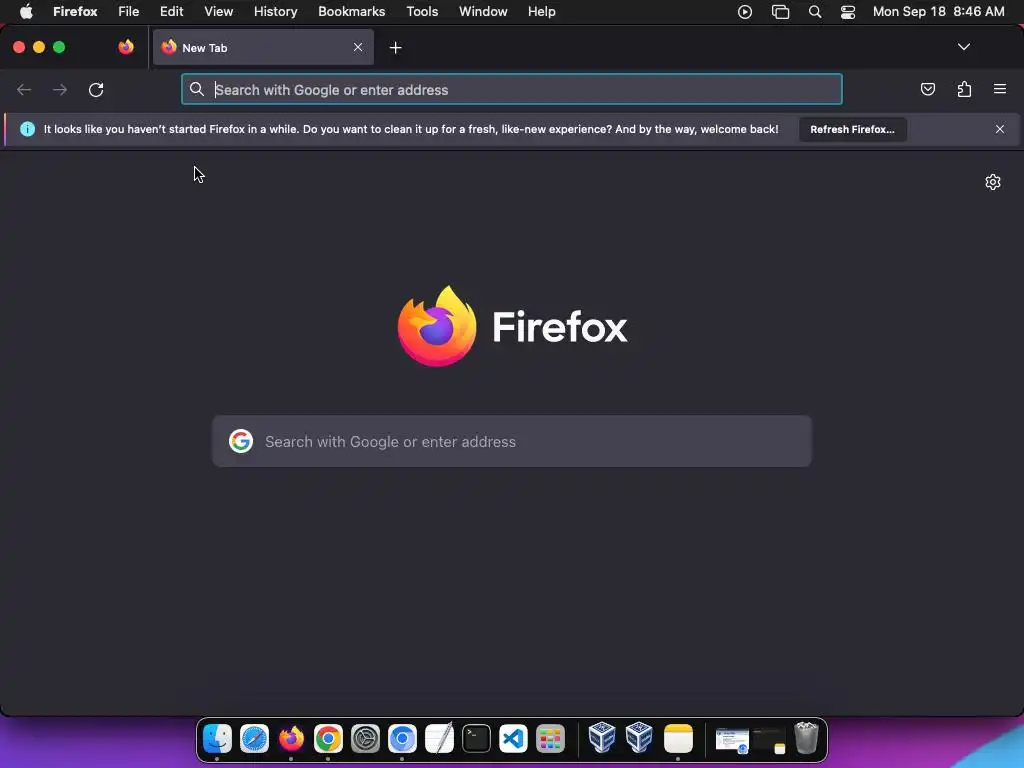Expand the list all tabs chevron
The width and height of the screenshot is (1024, 768).
coord(963,47)
